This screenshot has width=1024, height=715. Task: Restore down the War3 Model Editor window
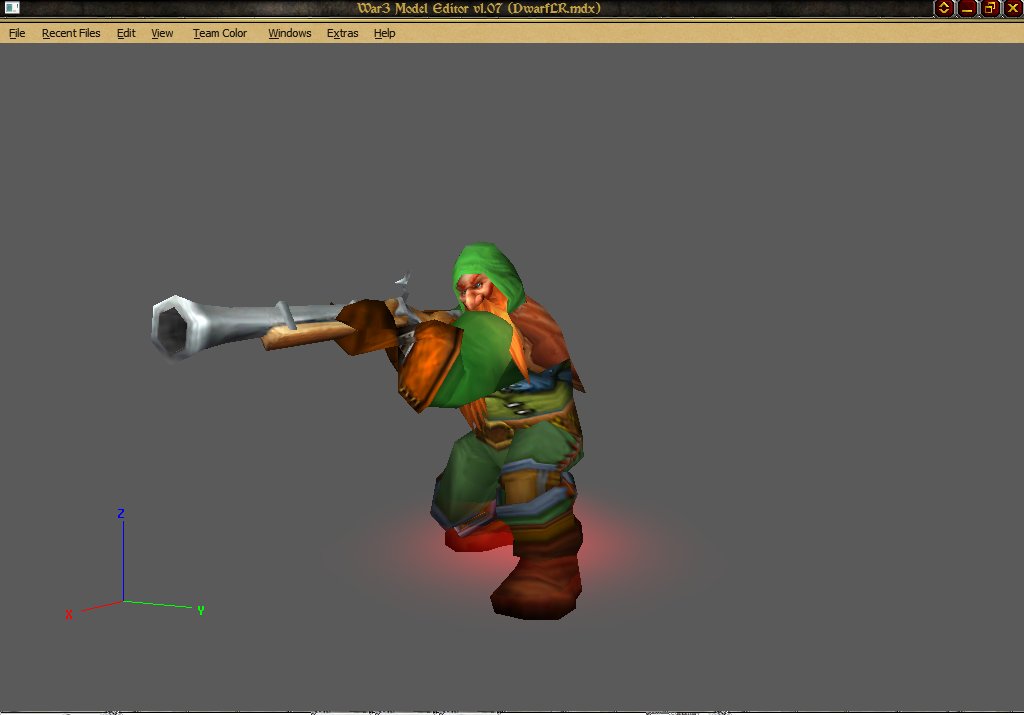[990, 8]
